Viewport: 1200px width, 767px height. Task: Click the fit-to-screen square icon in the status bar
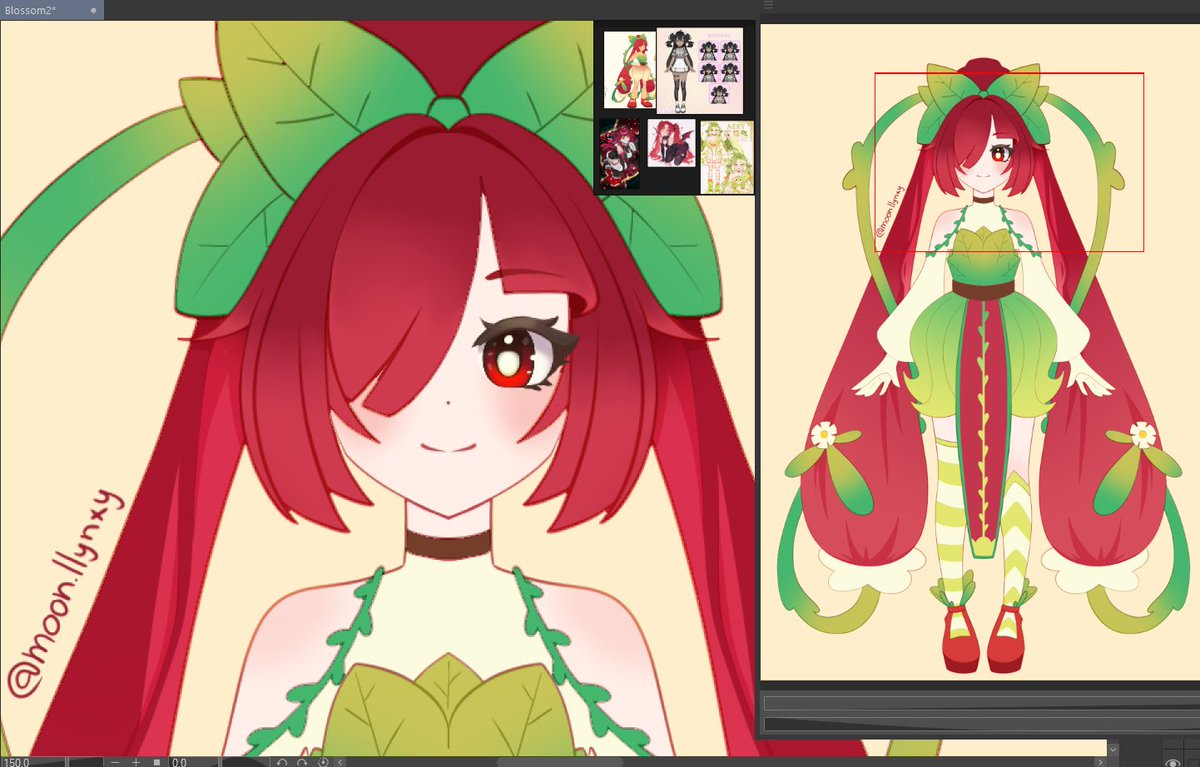tap(157, 762)
